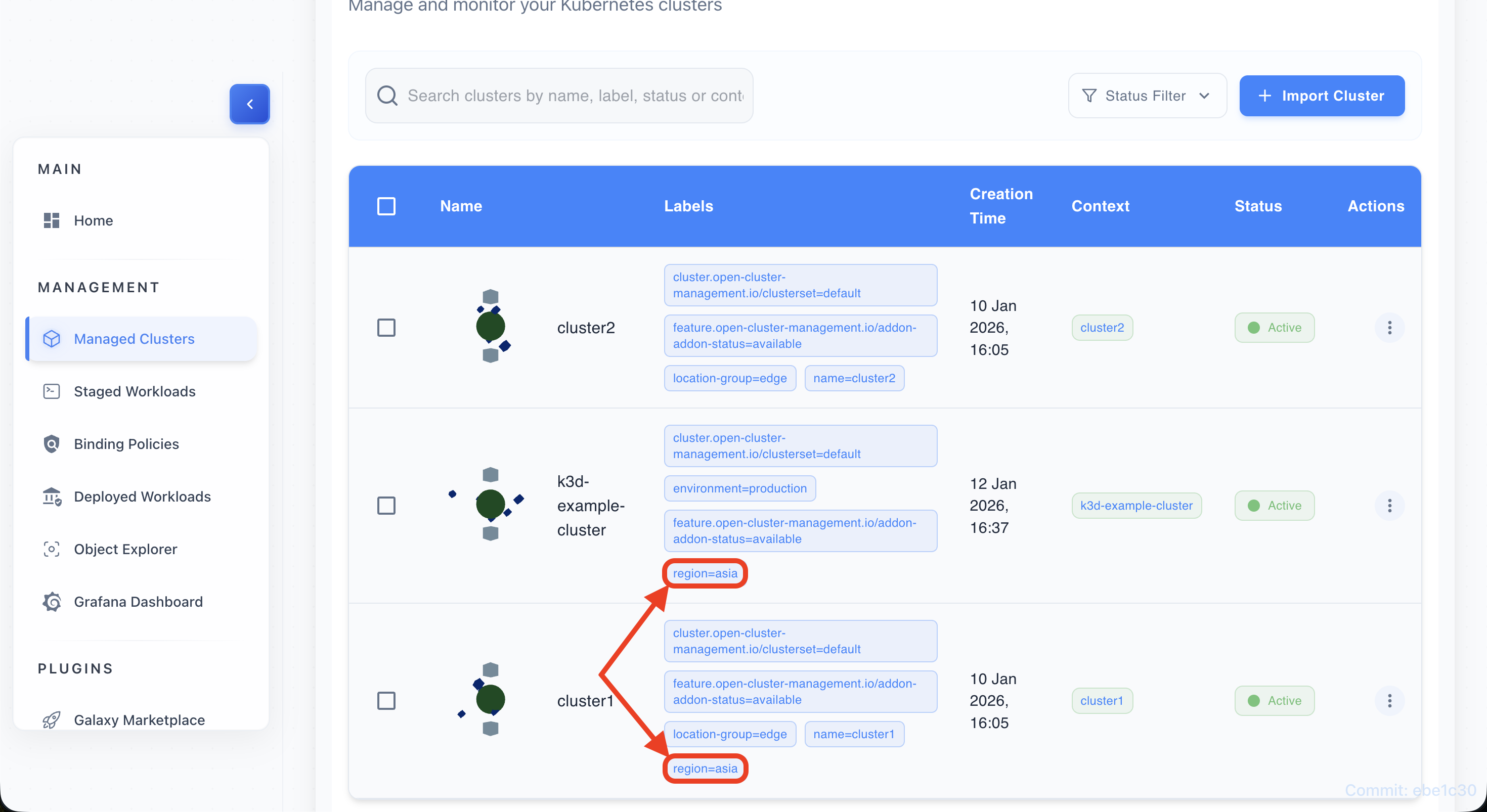
Task: Launch Grafana Dashboard via its gear icon
Action: pos(52,601)
